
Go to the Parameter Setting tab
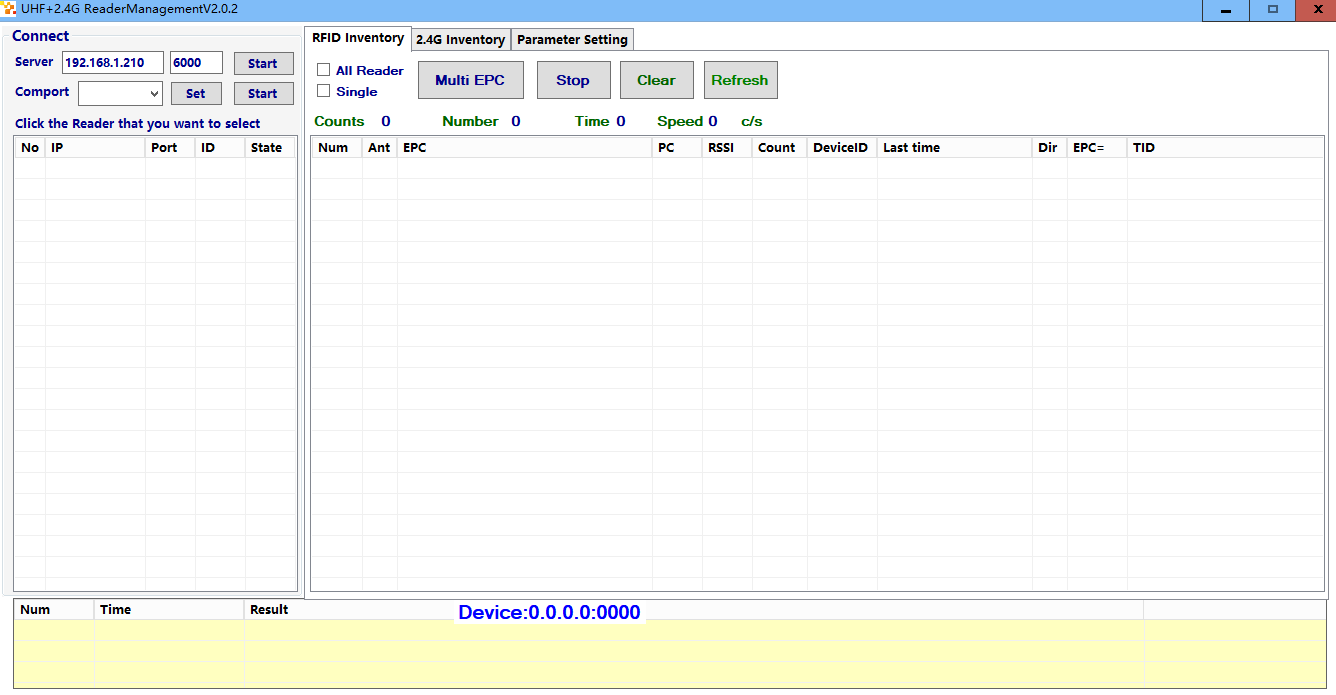572,40
